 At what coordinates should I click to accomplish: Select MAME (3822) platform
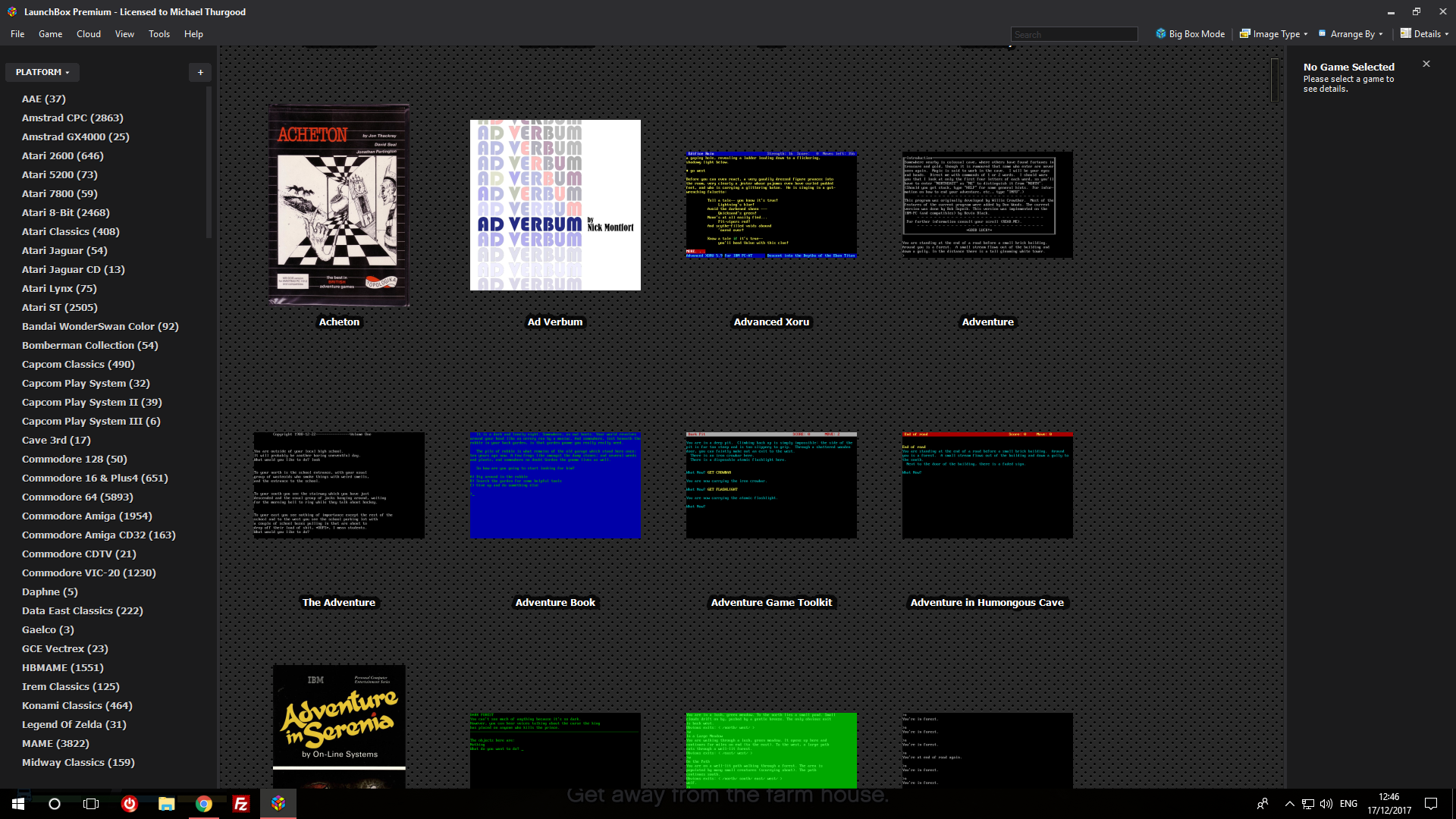[55, 743]
